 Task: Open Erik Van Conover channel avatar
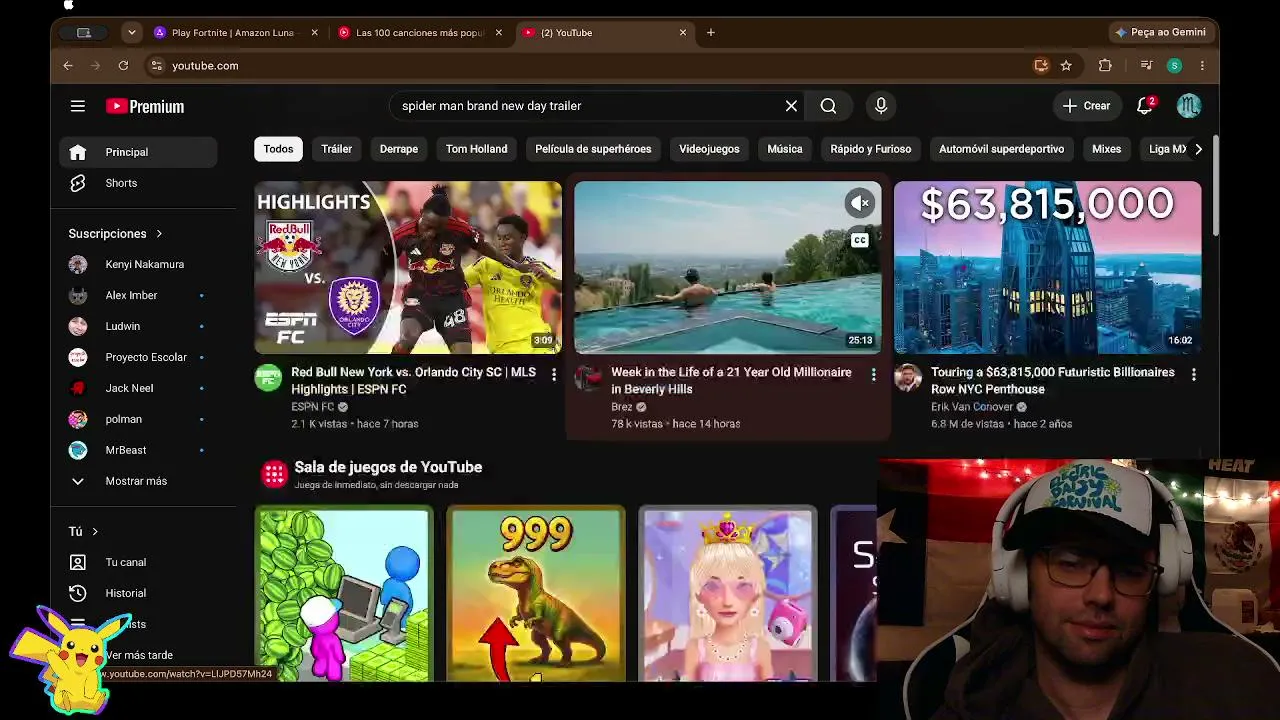tap(908, 378)
